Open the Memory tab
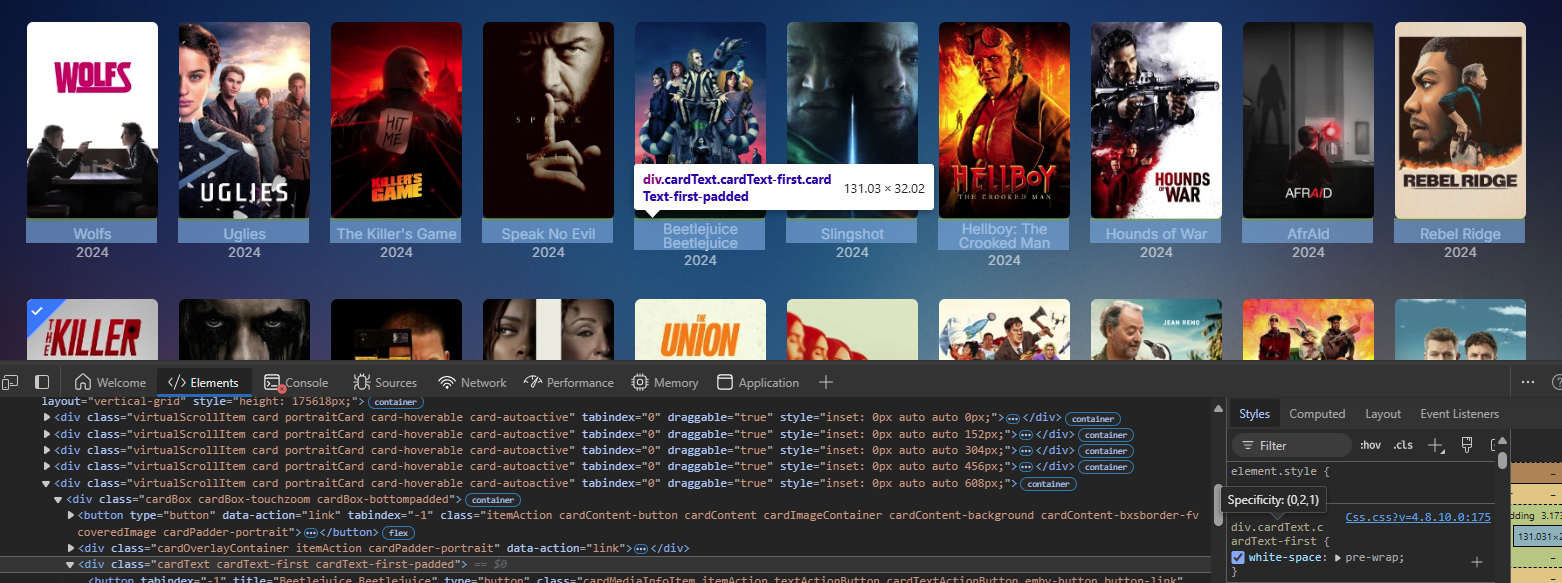Viewport: 1562px width, 583px height. [665, 382]
